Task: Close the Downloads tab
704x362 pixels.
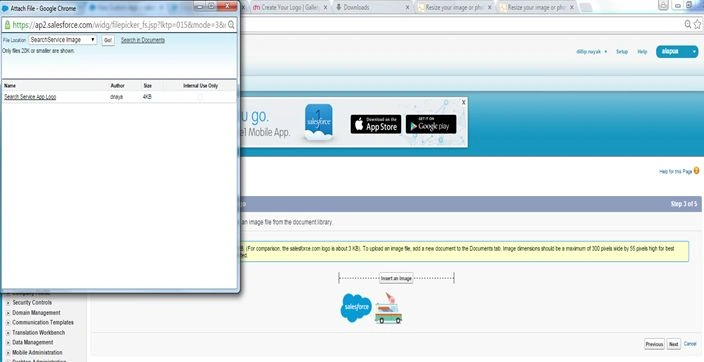Action: (x=407, y=8)
